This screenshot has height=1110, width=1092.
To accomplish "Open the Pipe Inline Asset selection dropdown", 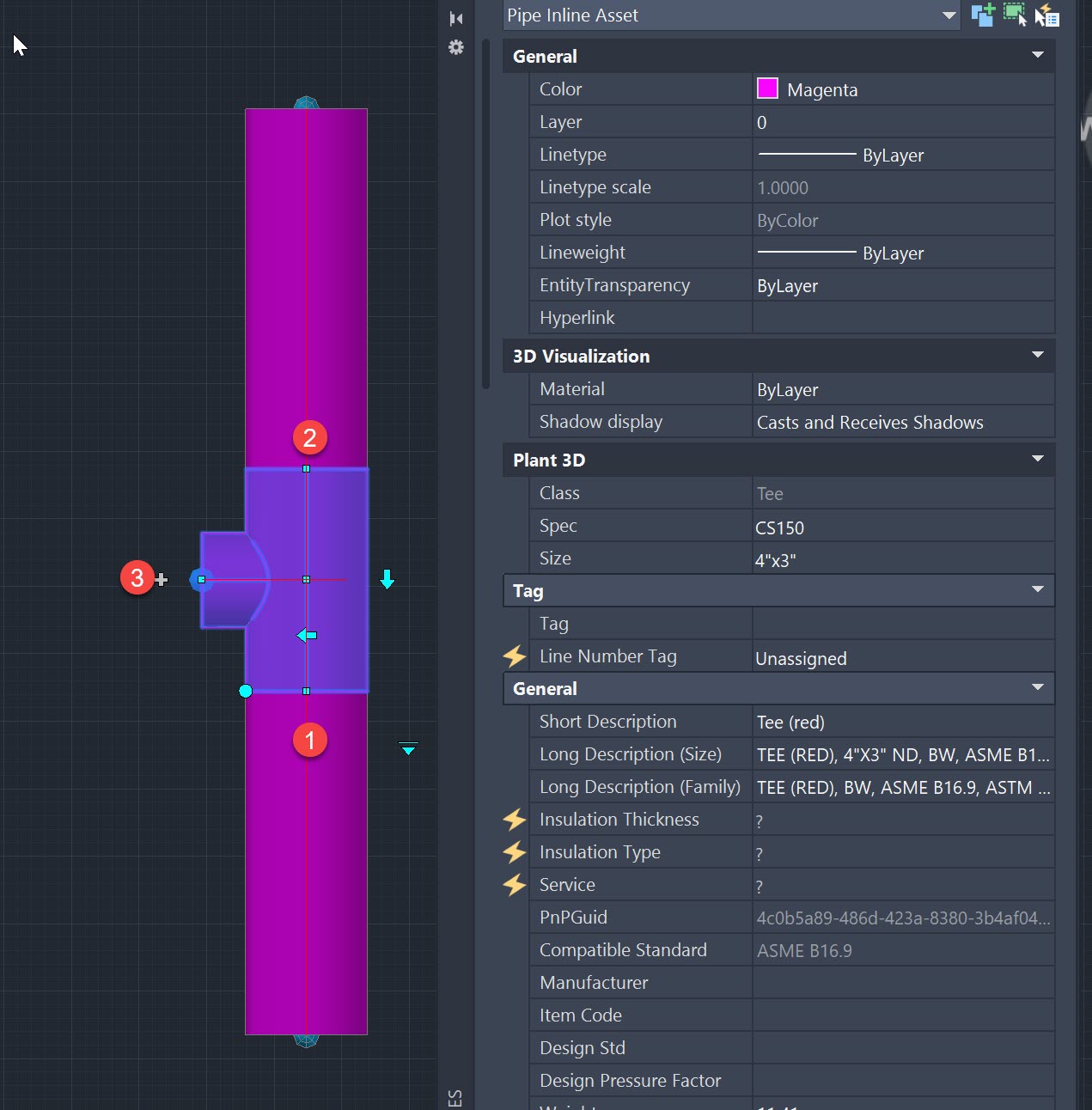I will [x=948, y=15].
